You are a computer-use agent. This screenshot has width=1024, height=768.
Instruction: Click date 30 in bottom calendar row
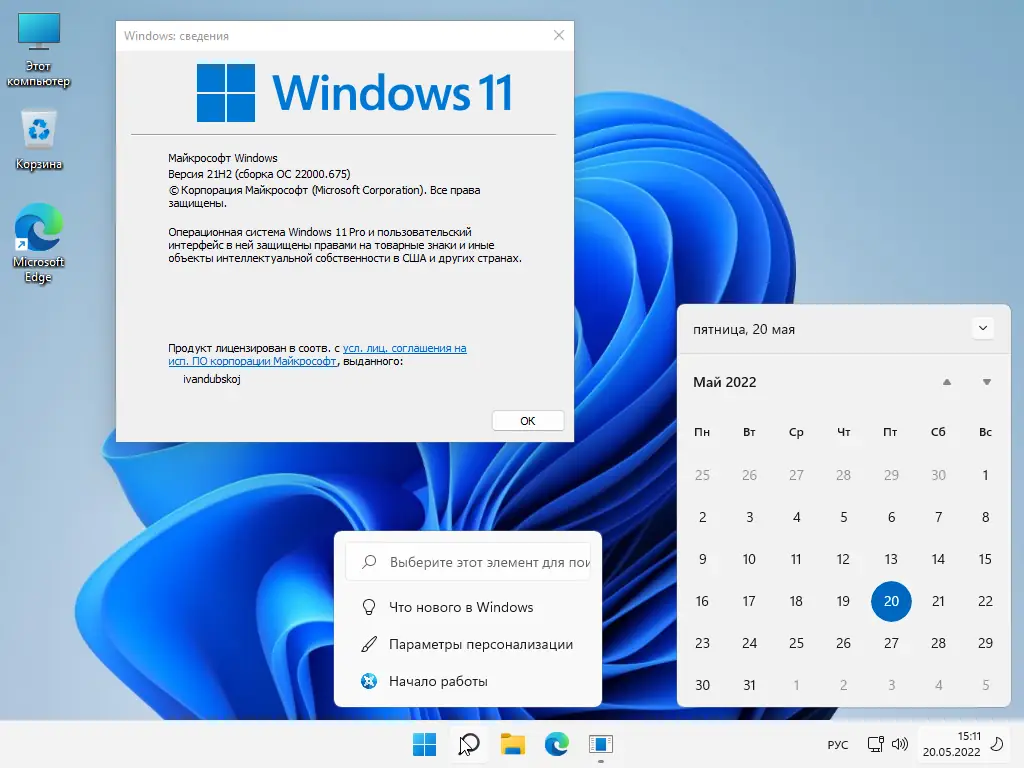[x=702, y=685]
